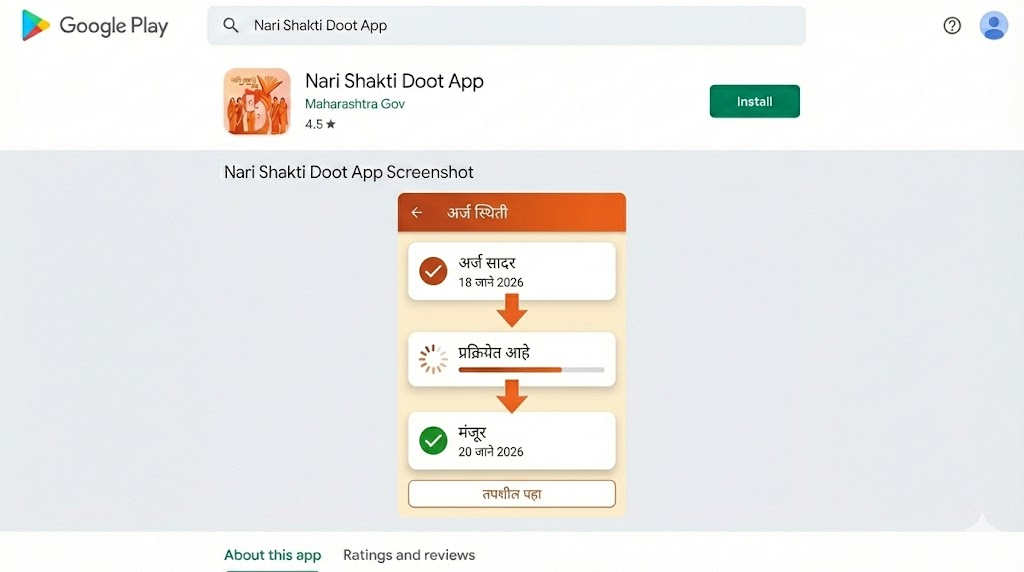Image resolution: width=1024 pixels, height=572 pixels.
Task: Click the loading spinner icon
Action: click(x=433, y=359)
